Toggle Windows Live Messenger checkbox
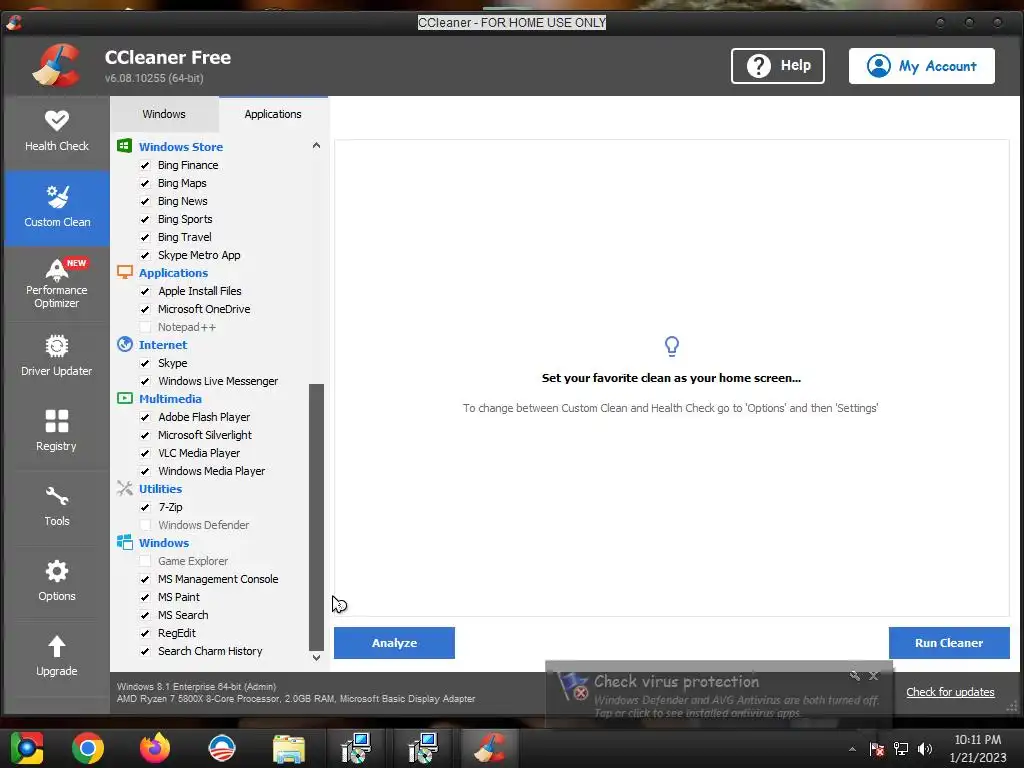 [145, 381]
